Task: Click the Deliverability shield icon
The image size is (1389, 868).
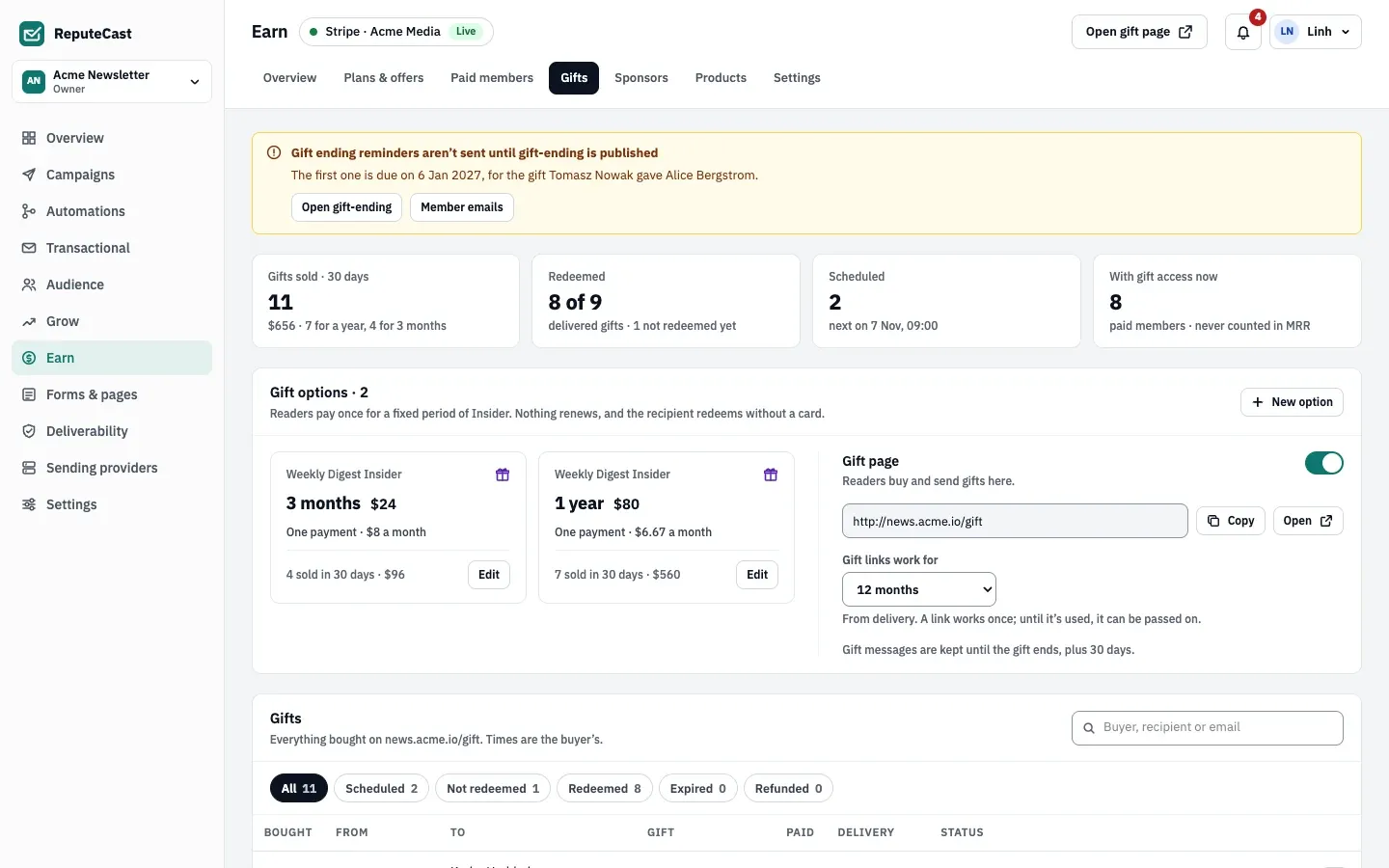Action: [x=29, y=431]
